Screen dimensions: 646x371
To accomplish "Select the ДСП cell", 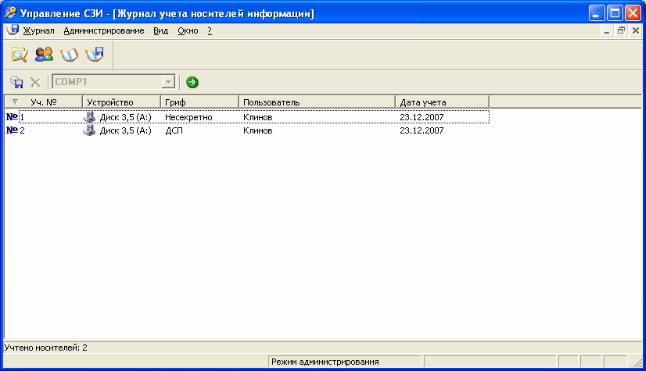I will point(174,131).
